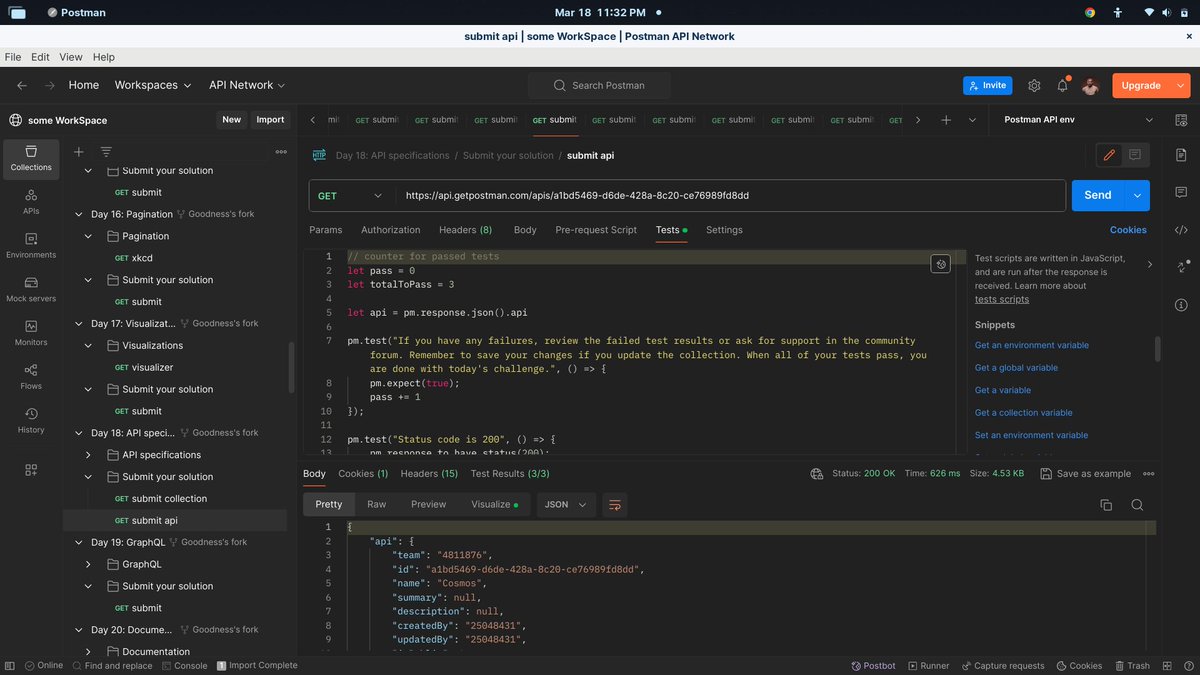
Task: Open the API Network dropdown
Action: point(247,85)
